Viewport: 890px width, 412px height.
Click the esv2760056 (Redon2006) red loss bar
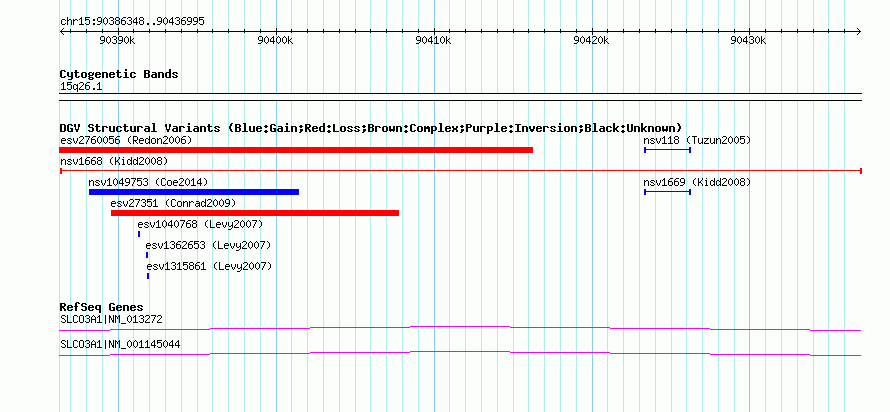coord(296,150)
